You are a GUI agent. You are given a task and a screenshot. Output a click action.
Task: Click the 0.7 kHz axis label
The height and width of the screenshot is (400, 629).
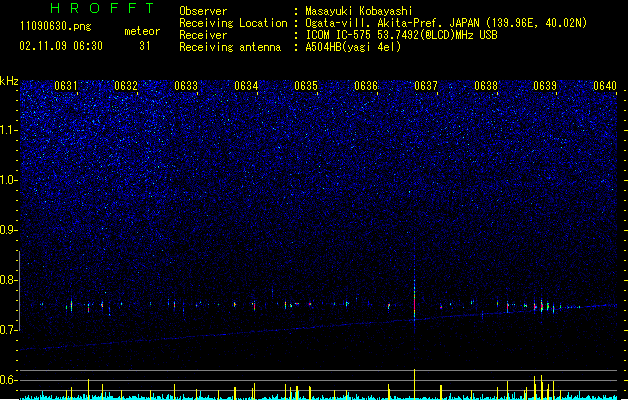tap(8, 330)
